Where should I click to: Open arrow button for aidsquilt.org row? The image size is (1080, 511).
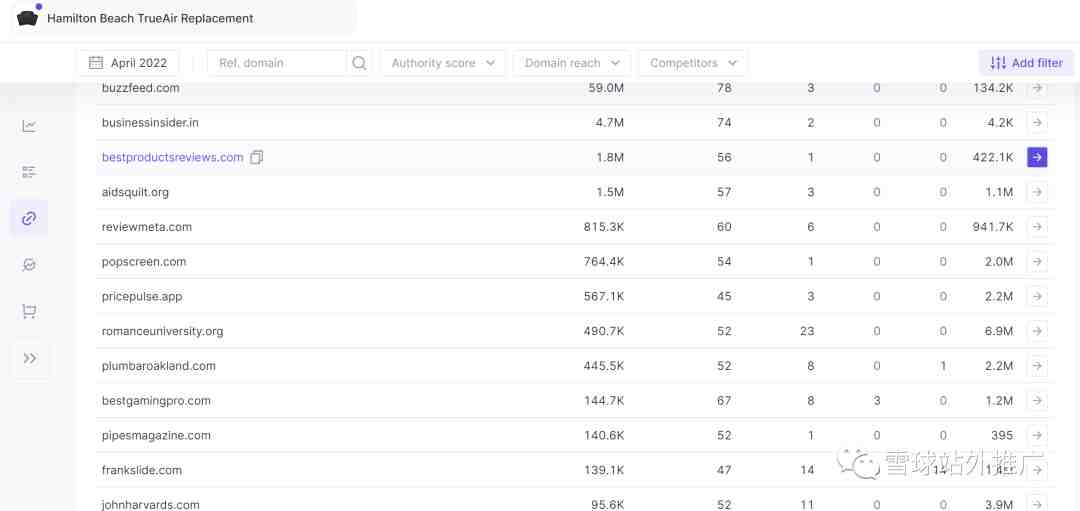[x=1037, y=192]
